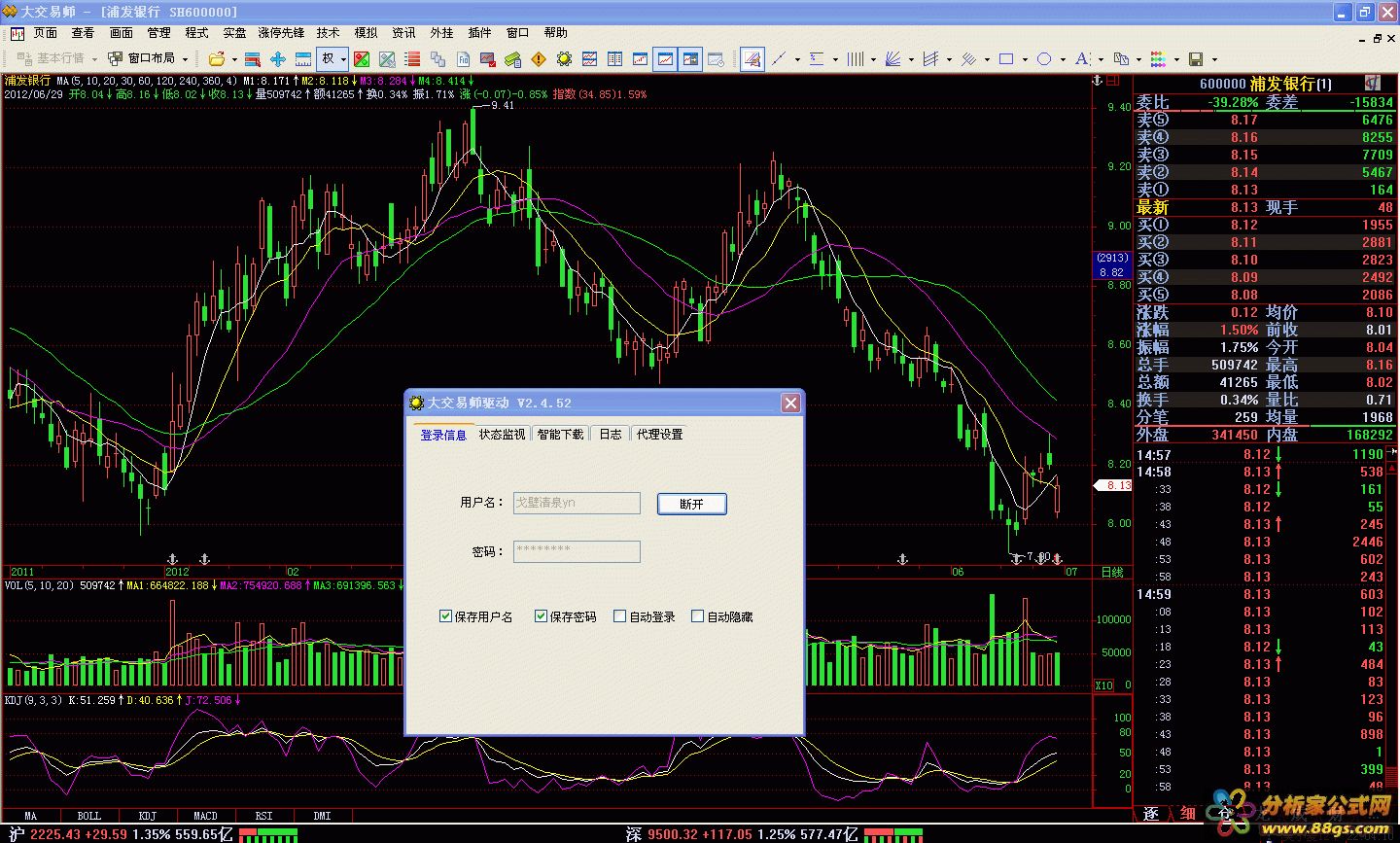Click the sun gear settings icon
1400x843 pixels.
(564, 59)
